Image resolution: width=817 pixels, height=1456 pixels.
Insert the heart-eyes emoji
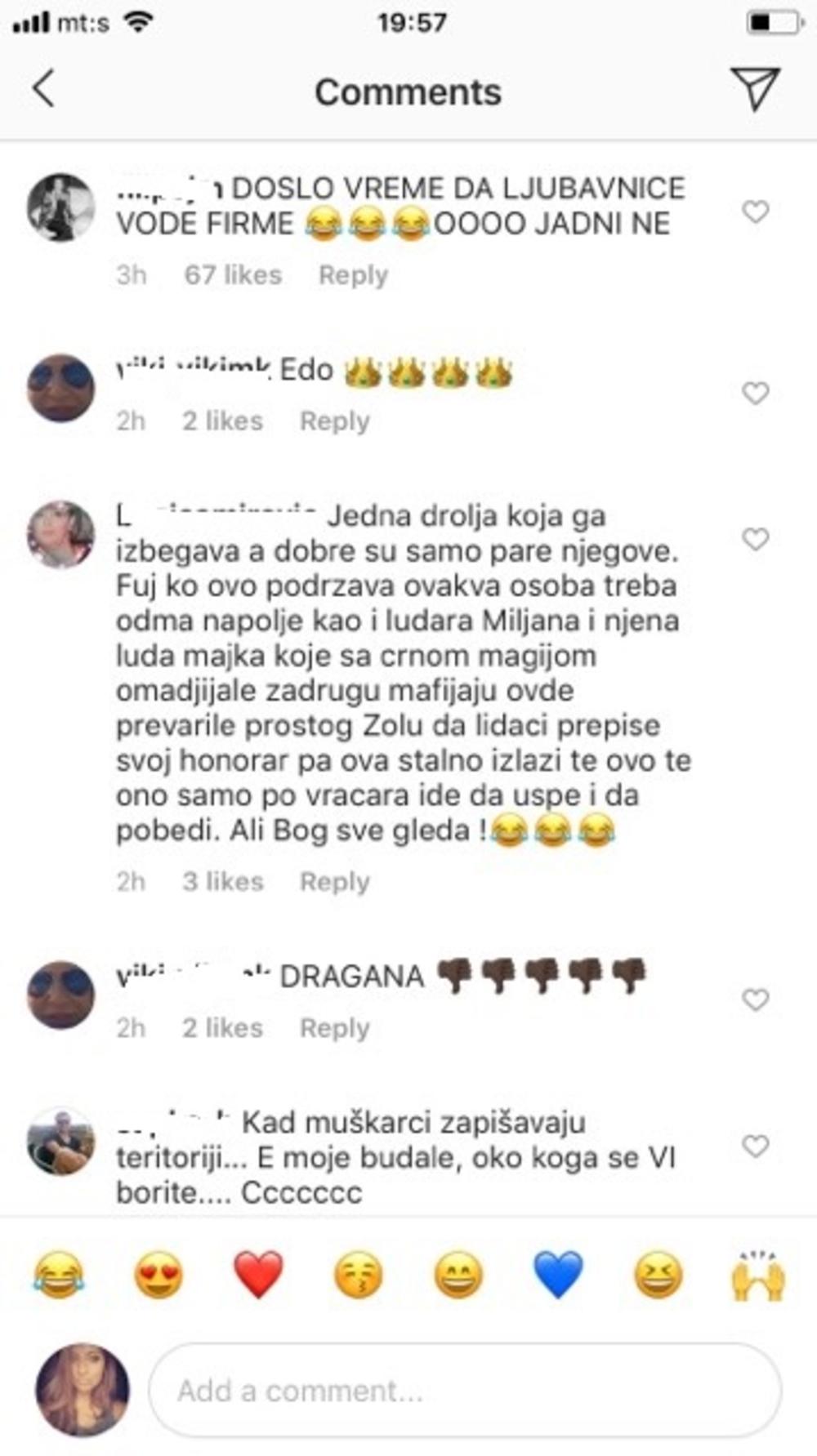[x=158, y=1275]
